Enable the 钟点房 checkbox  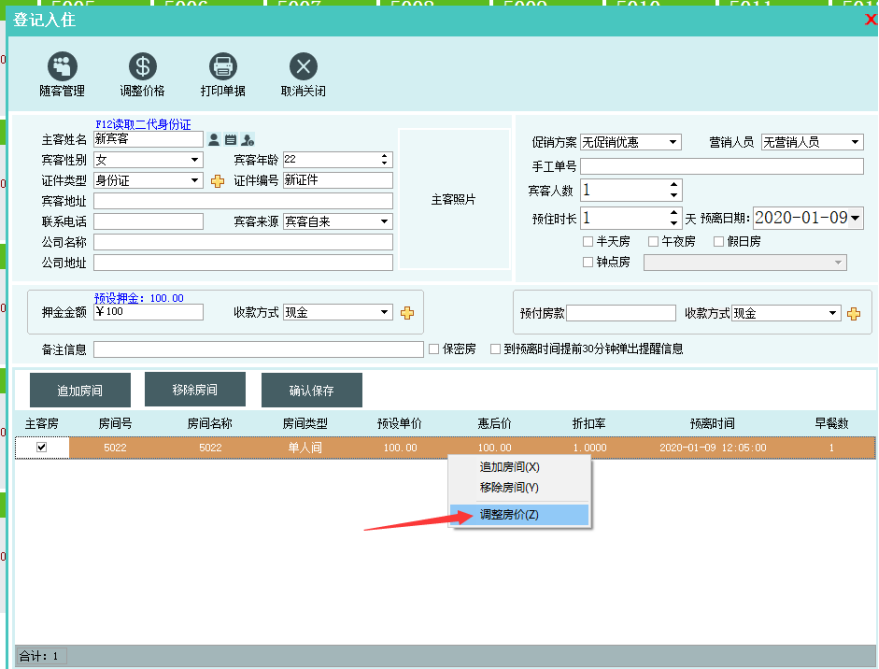(x=587, y=262)
